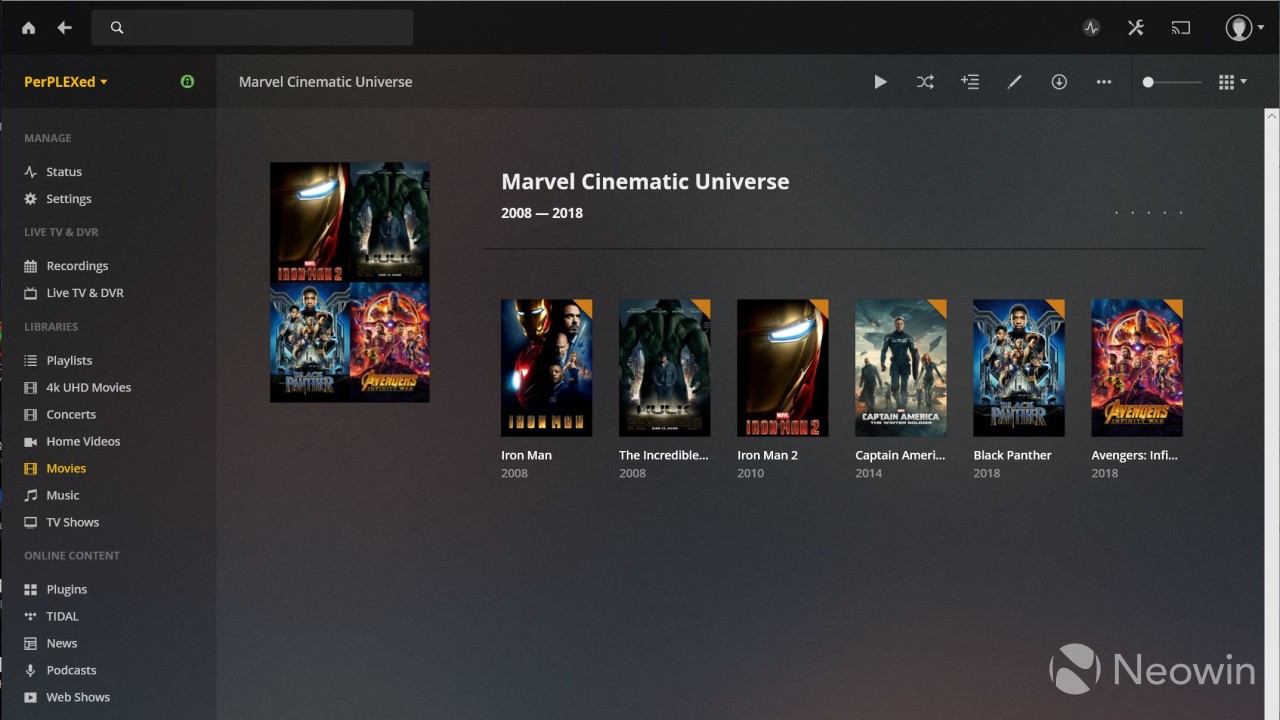Image resolution: width=1280 pixels, height=720 pixels.
Task: Open Iron Man 2 poster thumbnail
Action: tap(782, 368)
